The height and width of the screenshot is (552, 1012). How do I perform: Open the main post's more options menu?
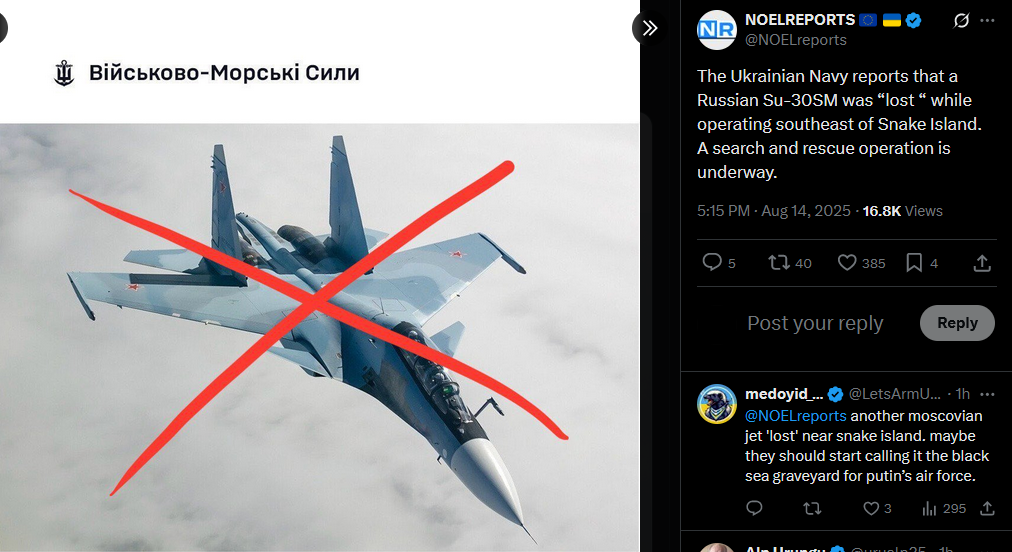pos(987,21)
